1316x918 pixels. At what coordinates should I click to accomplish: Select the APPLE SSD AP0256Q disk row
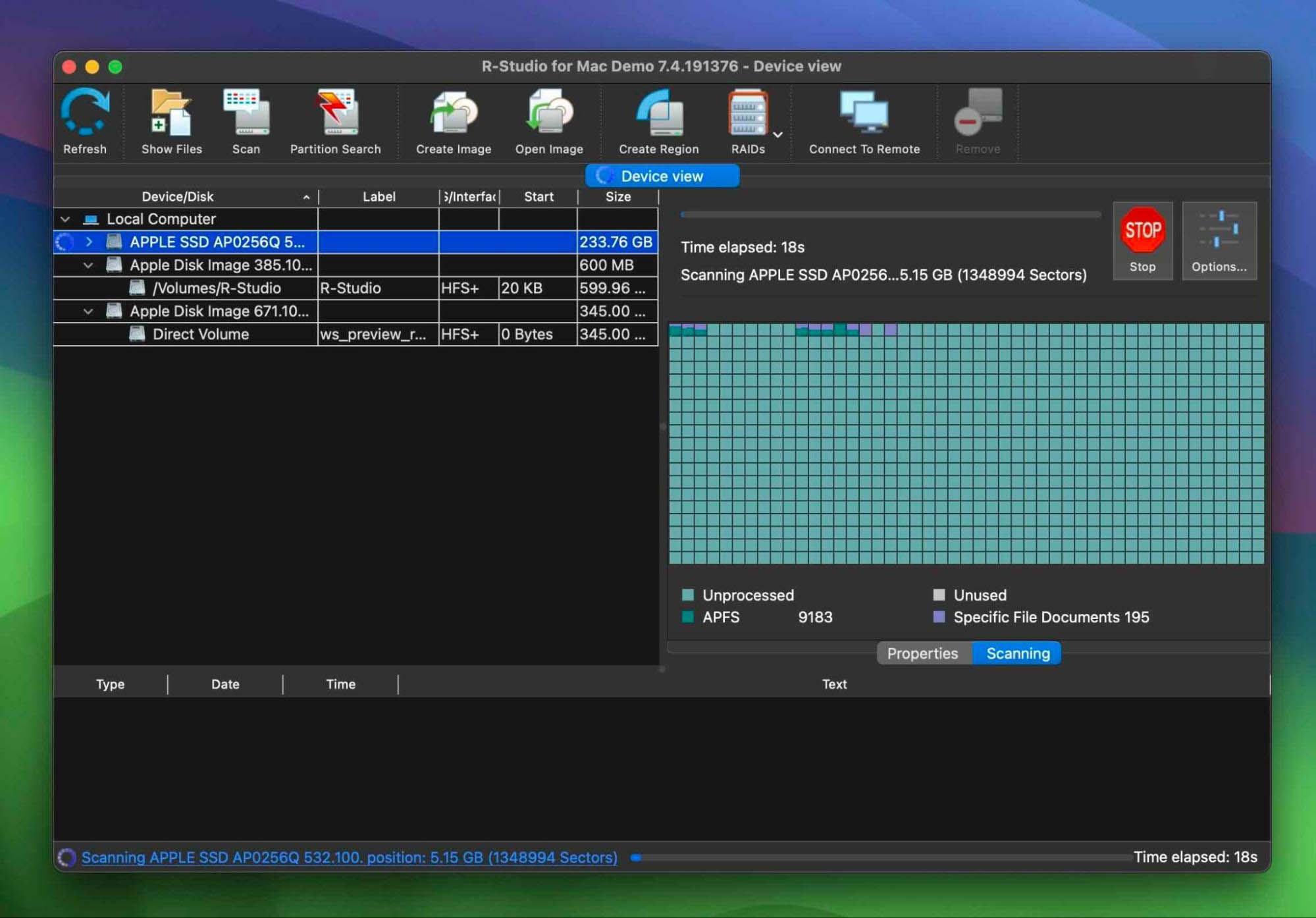(355, 242)
